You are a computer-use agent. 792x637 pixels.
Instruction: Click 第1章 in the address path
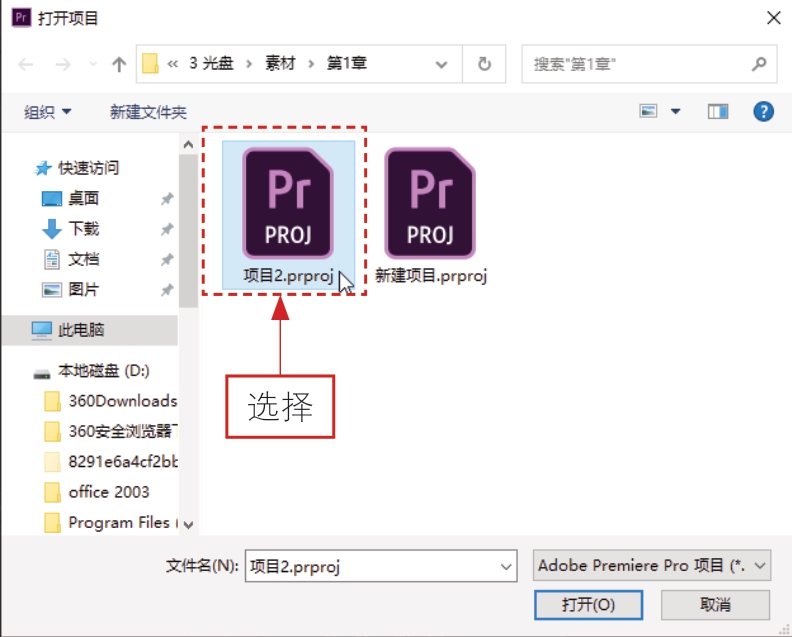[346, 63]
